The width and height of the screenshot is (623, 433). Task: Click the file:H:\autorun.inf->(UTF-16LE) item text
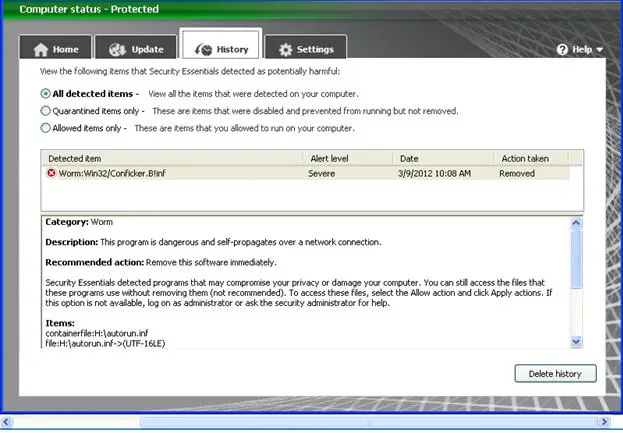pos(105,343)
